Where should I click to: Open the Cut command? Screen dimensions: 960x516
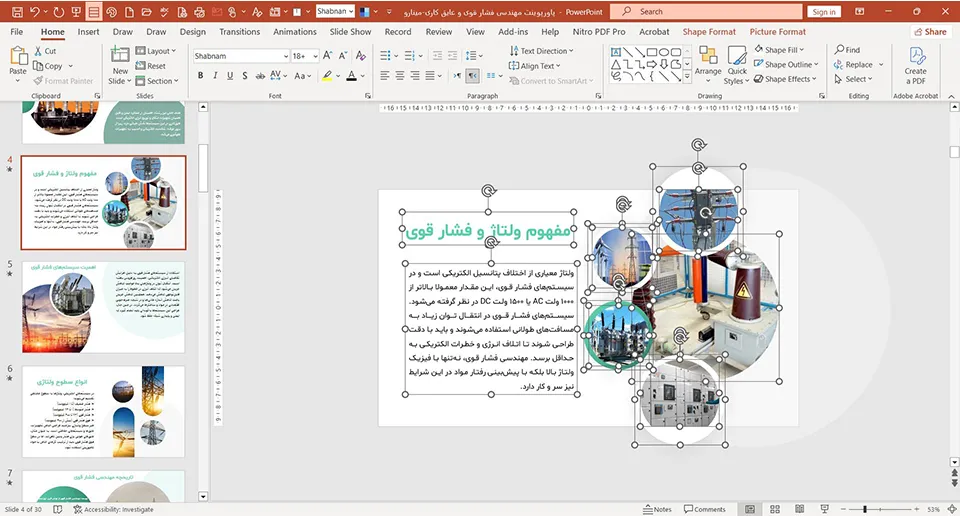point(45,51)
